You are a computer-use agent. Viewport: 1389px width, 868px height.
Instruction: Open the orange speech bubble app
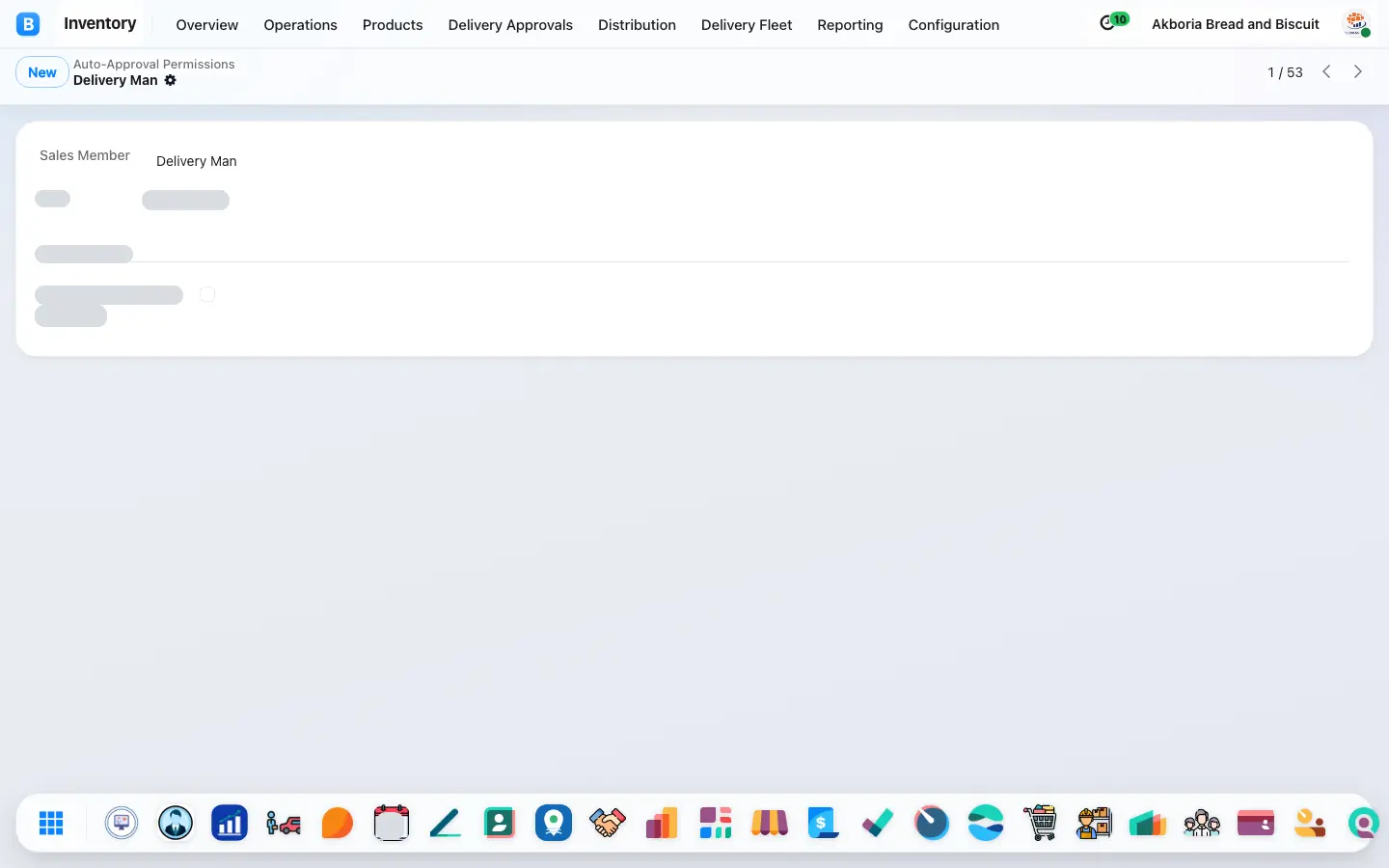tap(338, 823)
